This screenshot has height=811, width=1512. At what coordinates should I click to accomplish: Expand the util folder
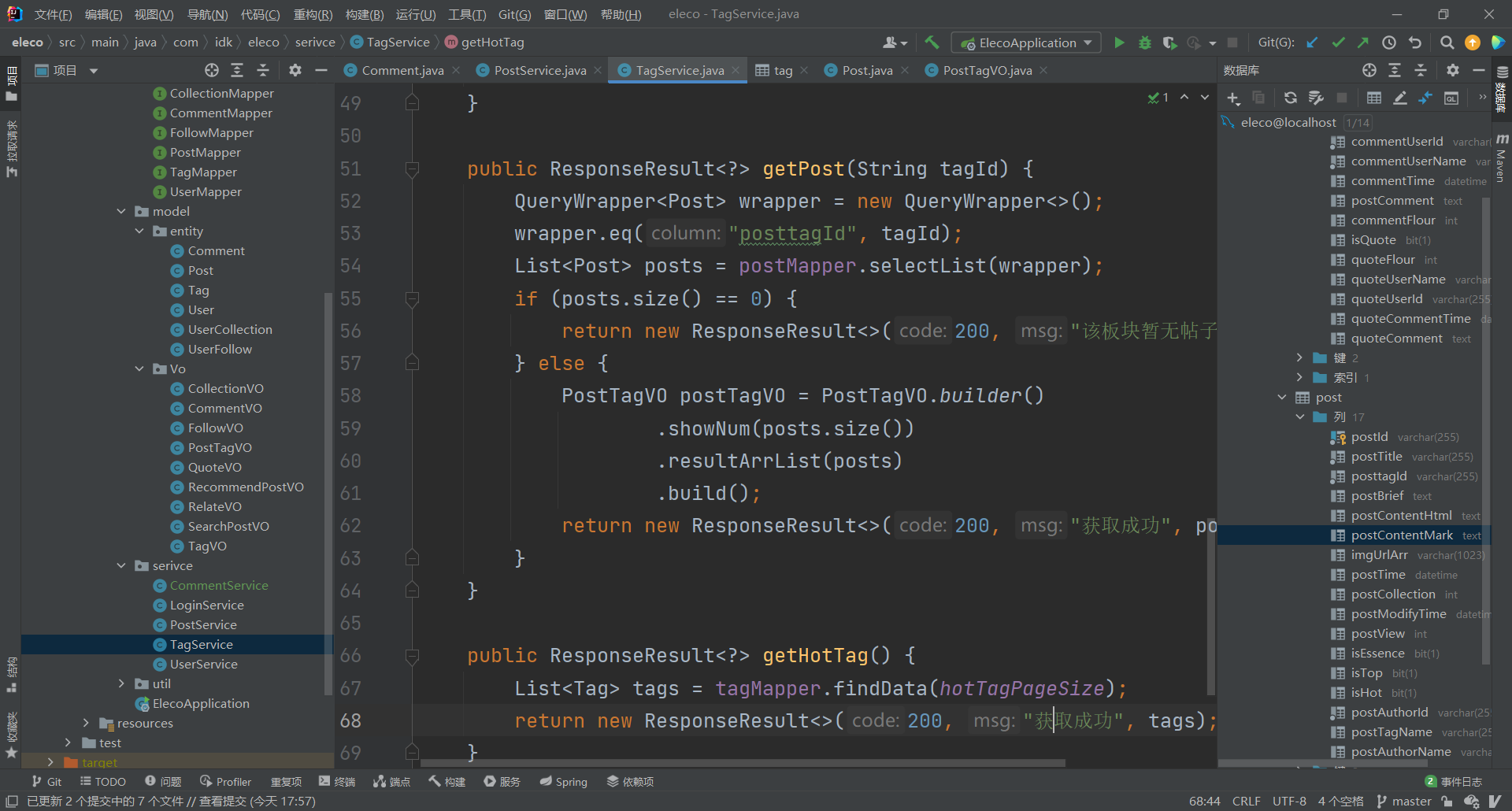pyautogui.click(x=121, y=683)
